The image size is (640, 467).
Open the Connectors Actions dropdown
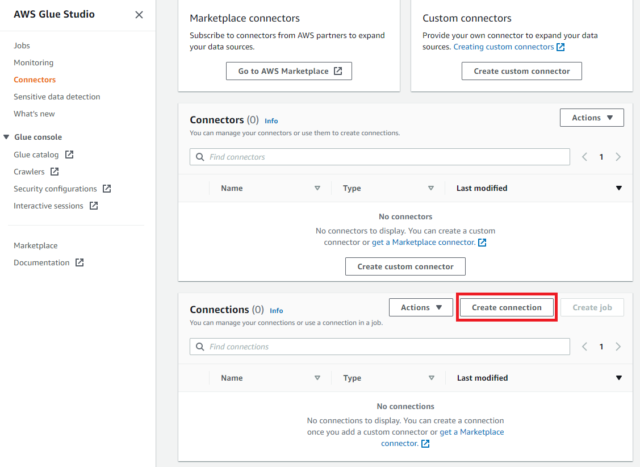[591, 118]
